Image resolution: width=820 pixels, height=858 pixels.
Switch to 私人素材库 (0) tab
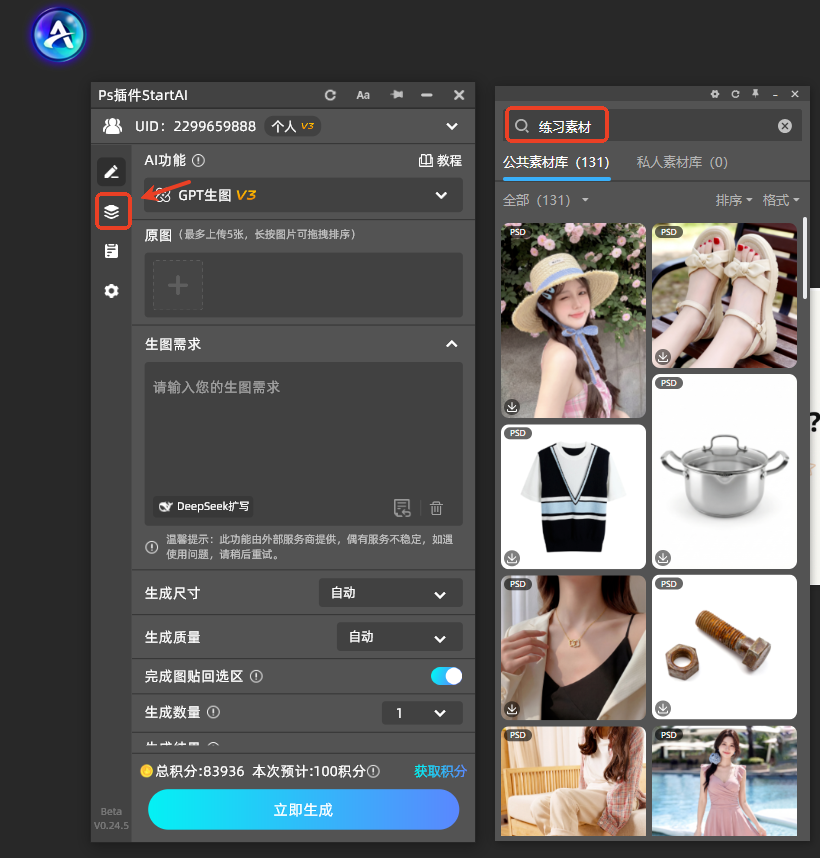682,163
